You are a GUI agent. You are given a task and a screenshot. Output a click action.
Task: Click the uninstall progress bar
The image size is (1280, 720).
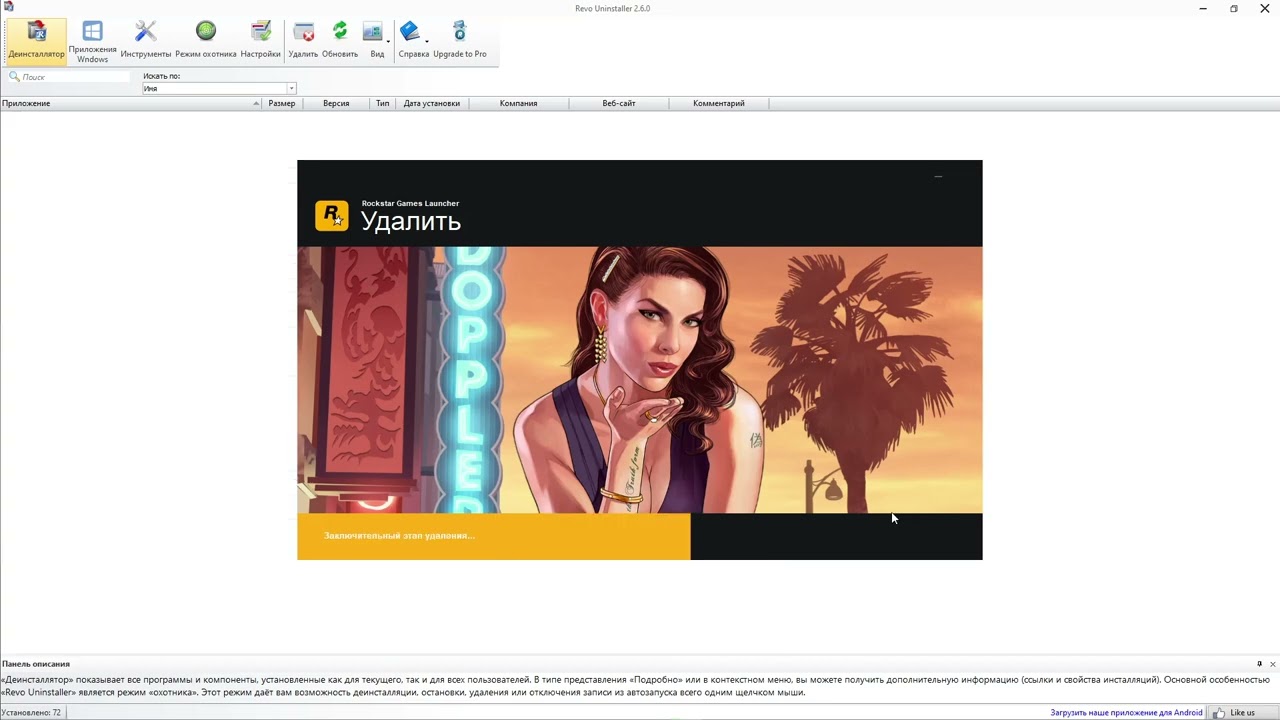coord(640,536)
